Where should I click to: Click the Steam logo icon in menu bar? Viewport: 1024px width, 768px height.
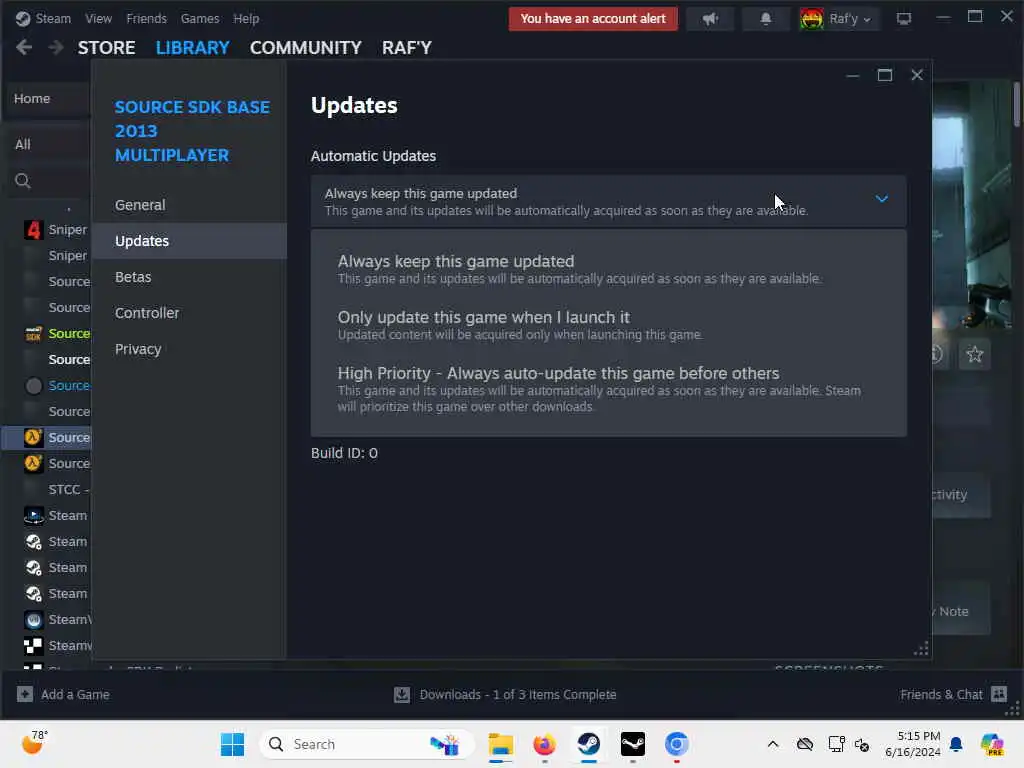coord(23,18)
